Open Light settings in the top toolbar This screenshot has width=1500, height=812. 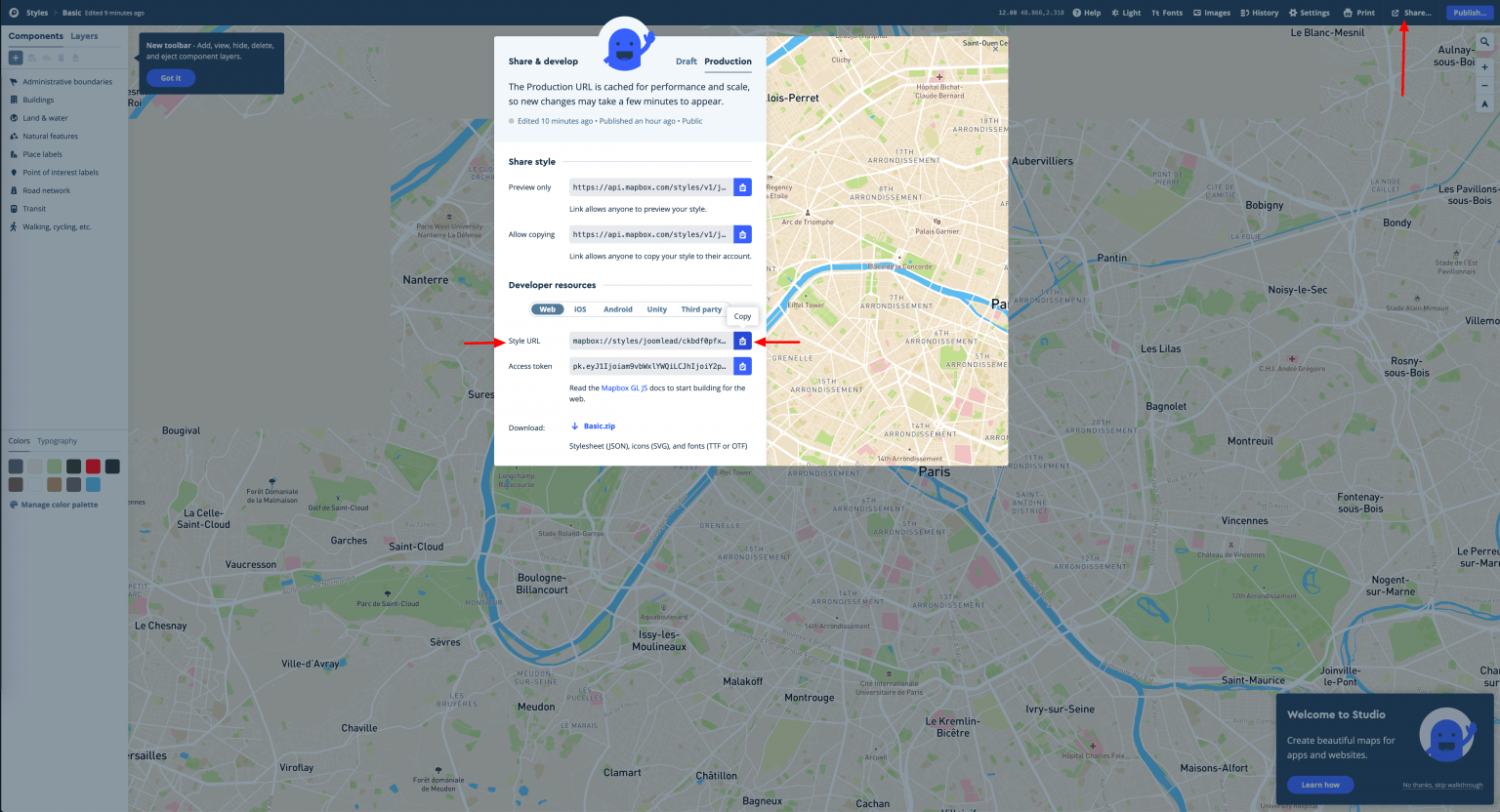click(x=1125, y=13)
